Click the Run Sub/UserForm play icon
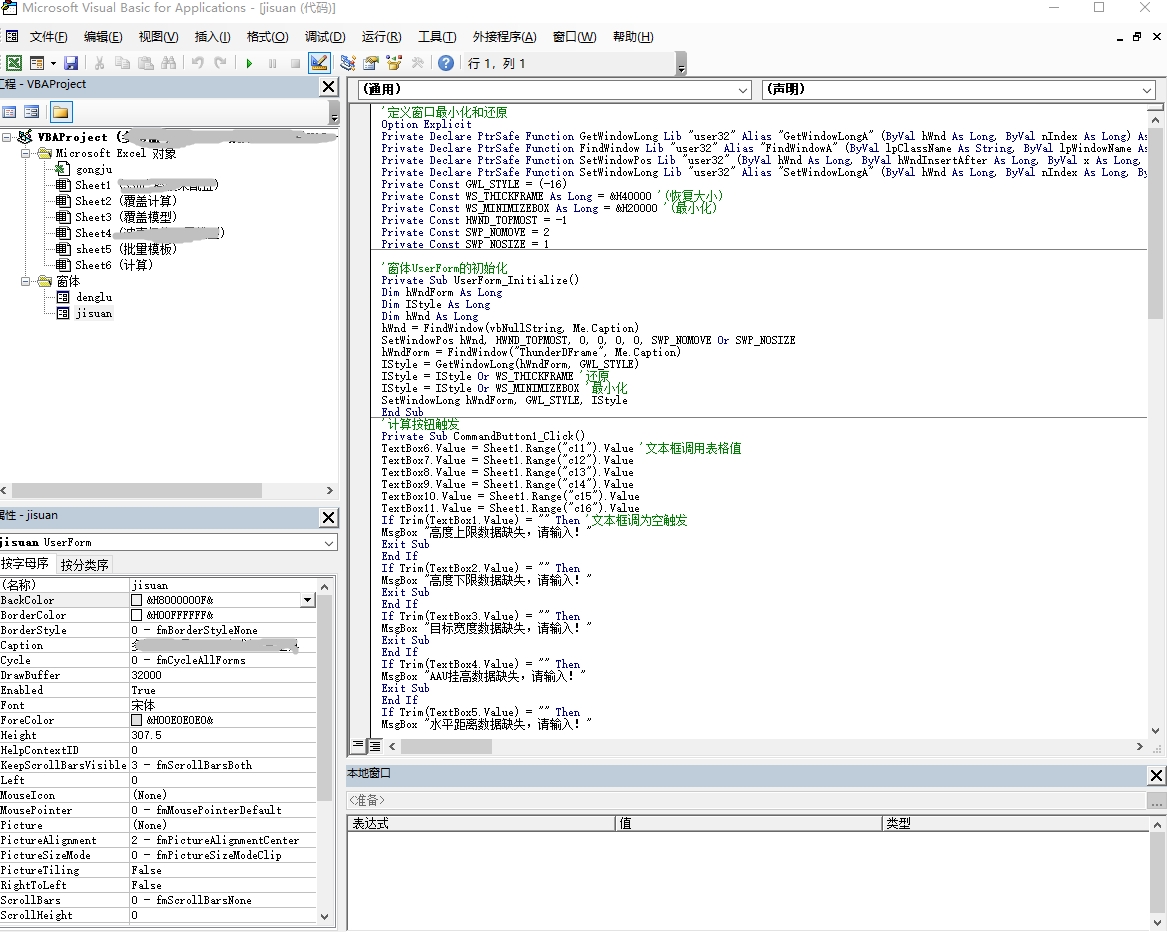 coord(249,63)
